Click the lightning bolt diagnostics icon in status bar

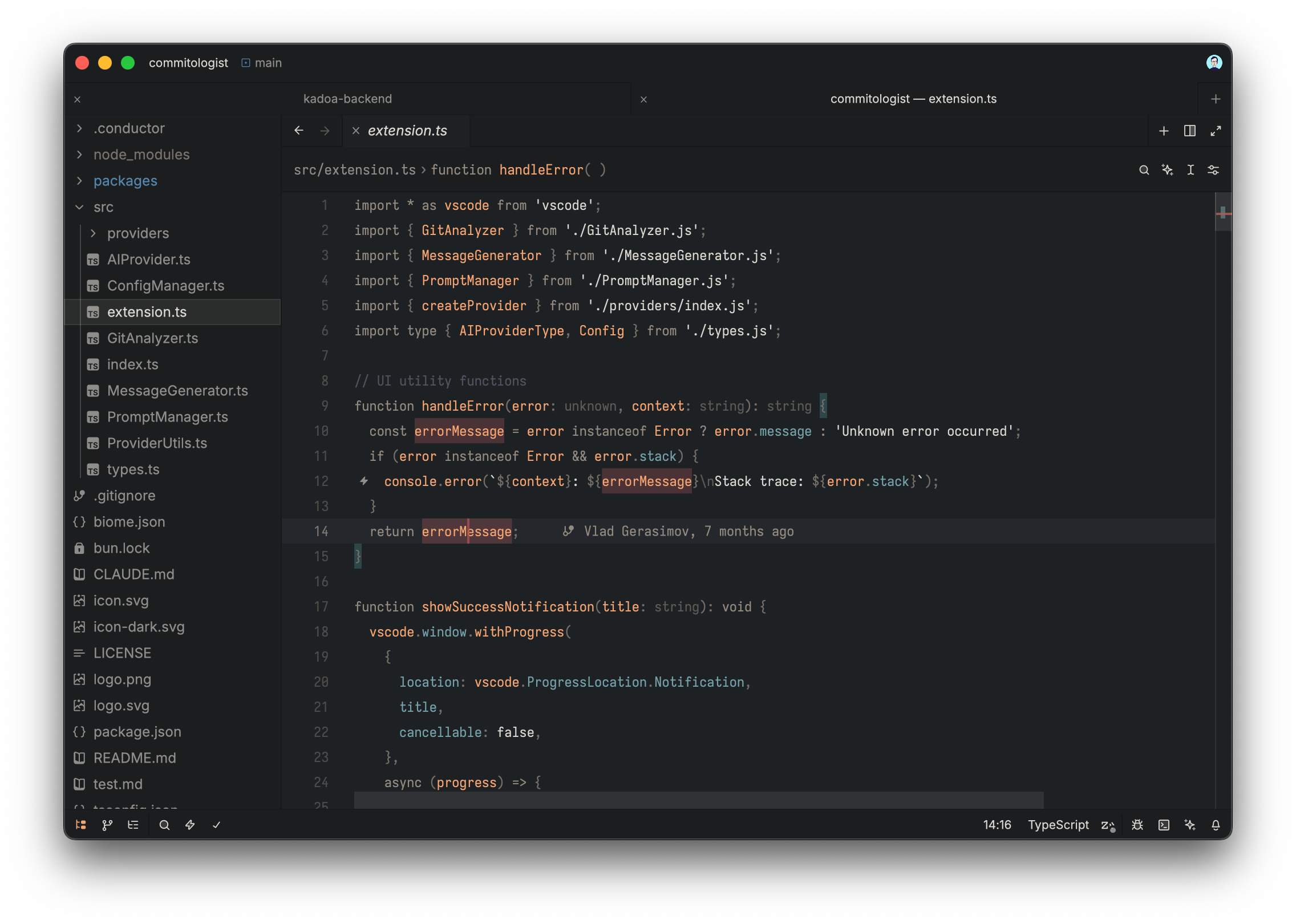click(x=190, y=825)
